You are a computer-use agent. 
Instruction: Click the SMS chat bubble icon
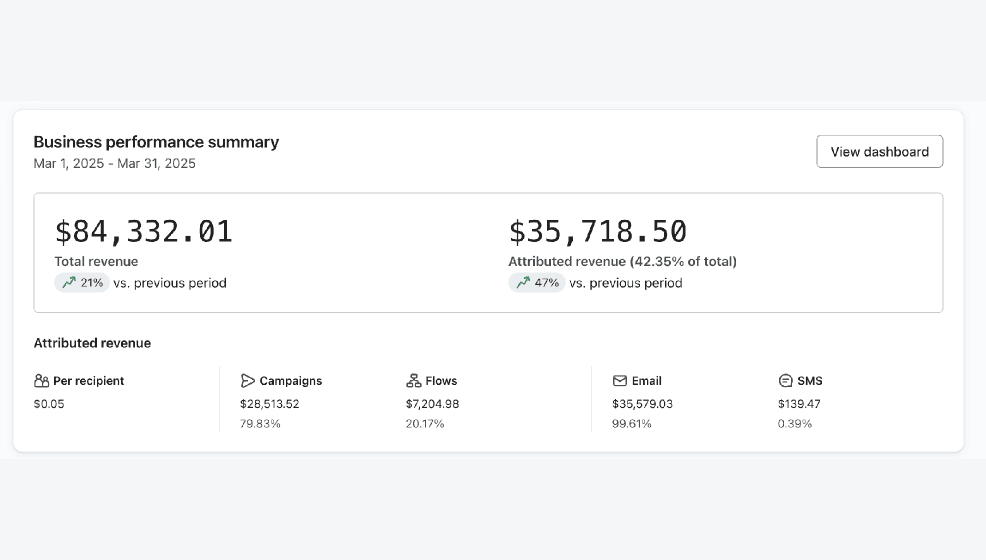(x=785, y=381)
